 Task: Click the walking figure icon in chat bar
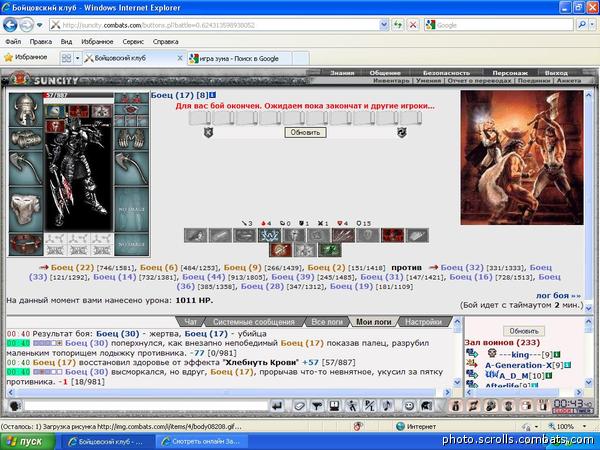[x=352, y=406]
